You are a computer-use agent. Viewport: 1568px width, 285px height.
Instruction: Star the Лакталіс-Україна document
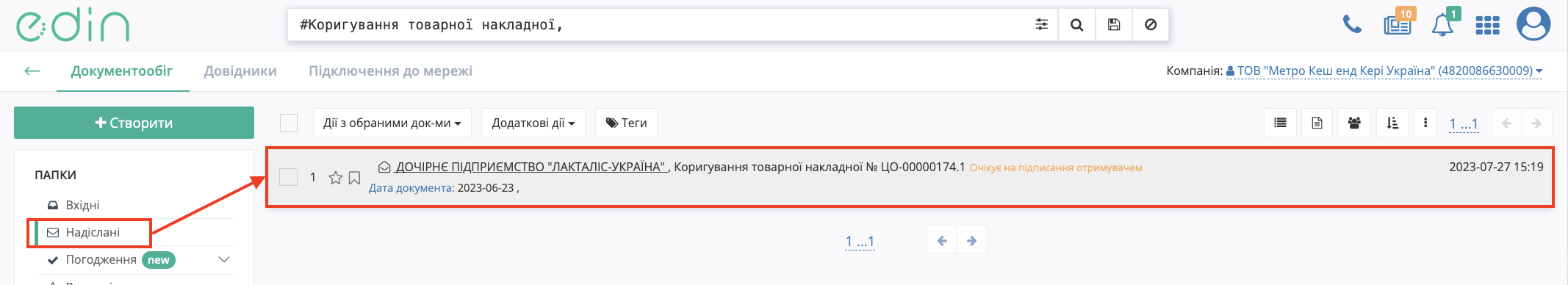tap(335, 178)
